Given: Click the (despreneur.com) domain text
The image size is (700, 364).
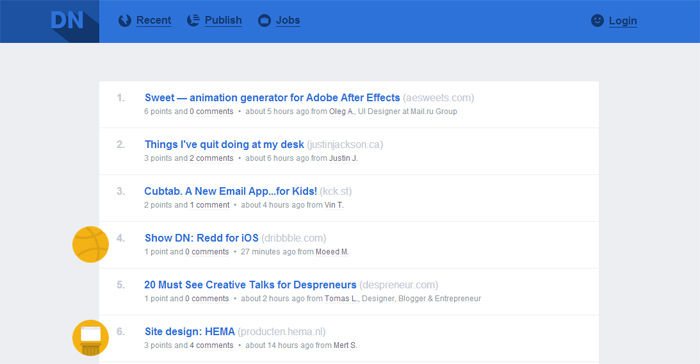Looking at the screenshot, I should [x=399, y=285].
